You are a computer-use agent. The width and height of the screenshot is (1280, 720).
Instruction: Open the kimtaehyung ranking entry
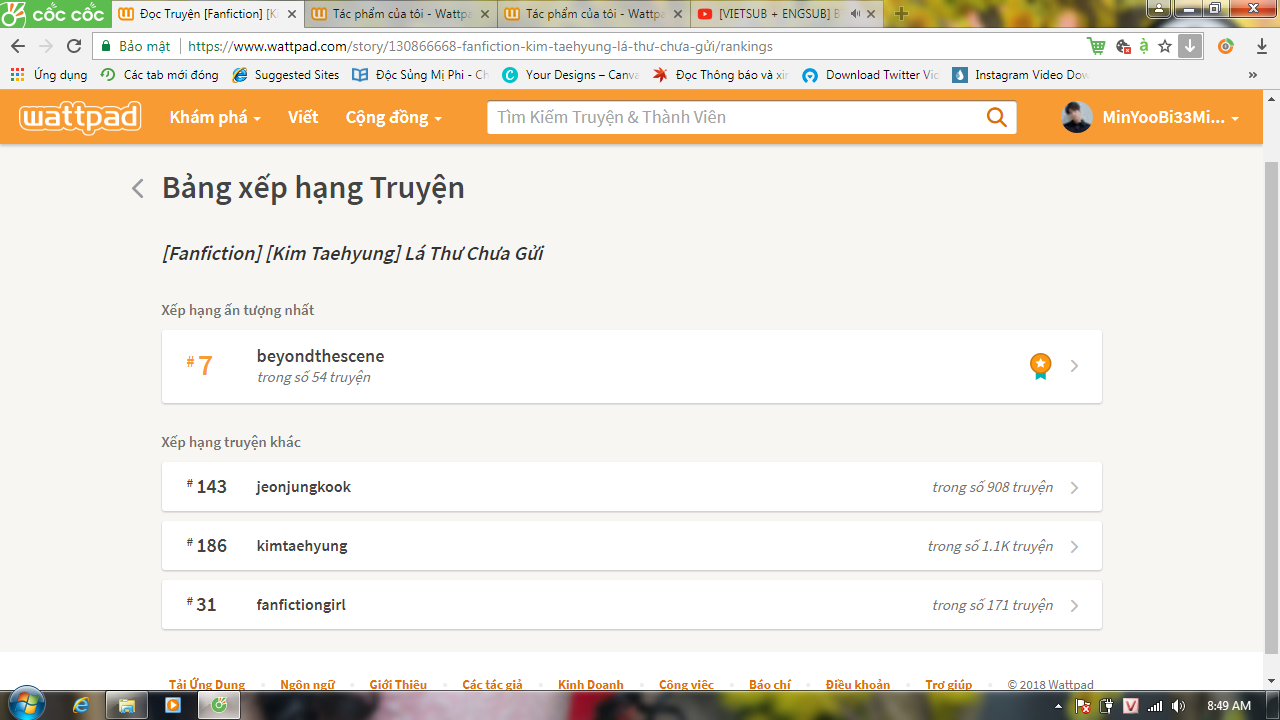631,546
